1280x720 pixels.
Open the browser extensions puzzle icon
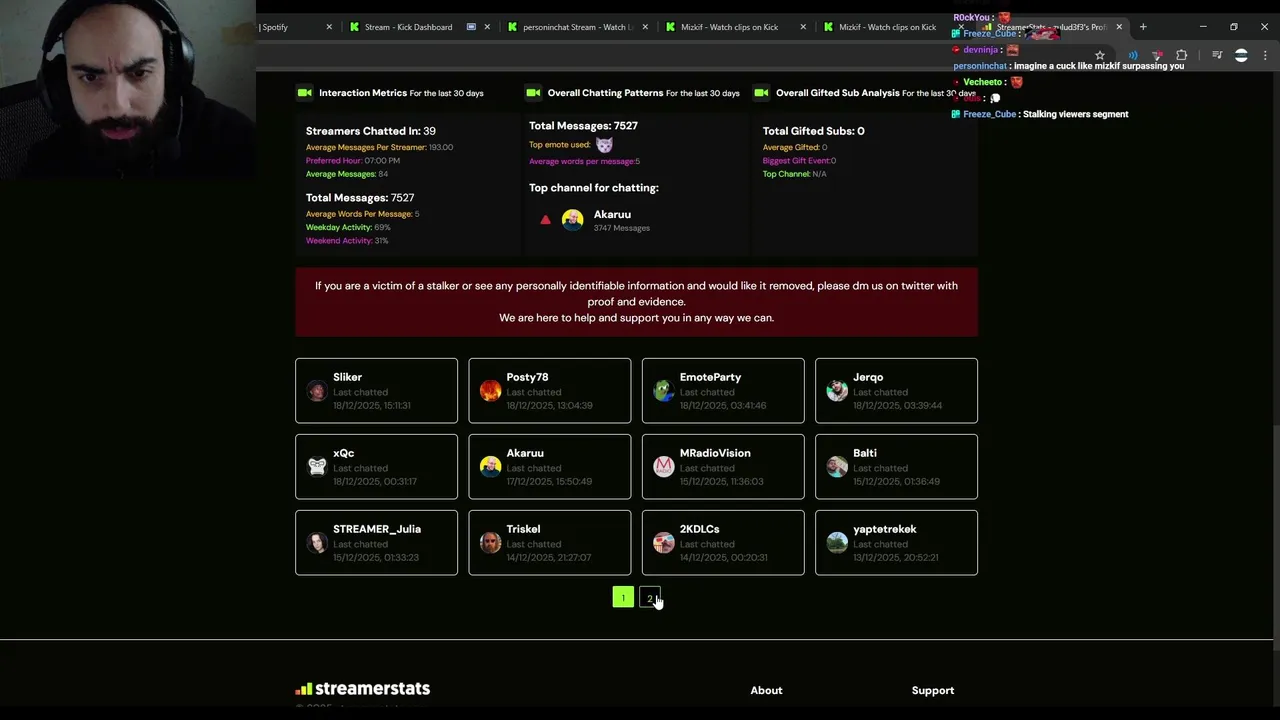point(1181,56)
